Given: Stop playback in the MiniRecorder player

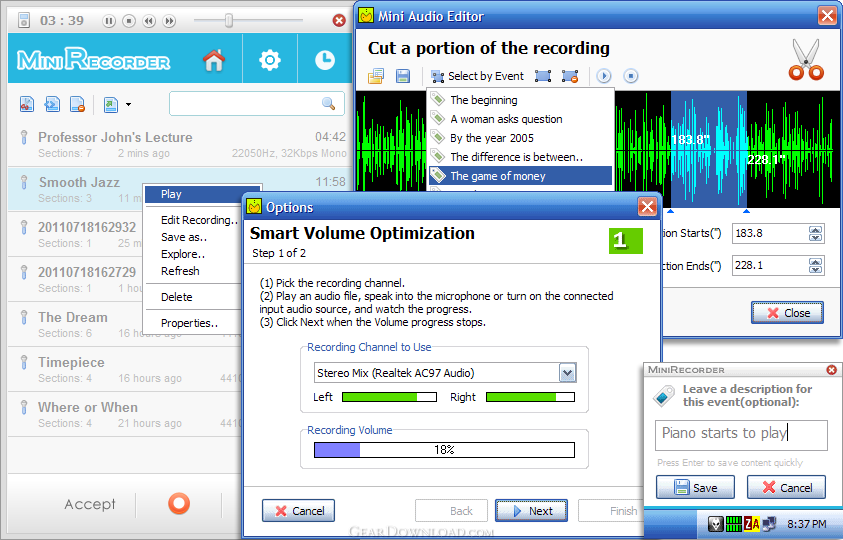Looking at the screenshot, I should pyautogui.click(x=129, y=21).
